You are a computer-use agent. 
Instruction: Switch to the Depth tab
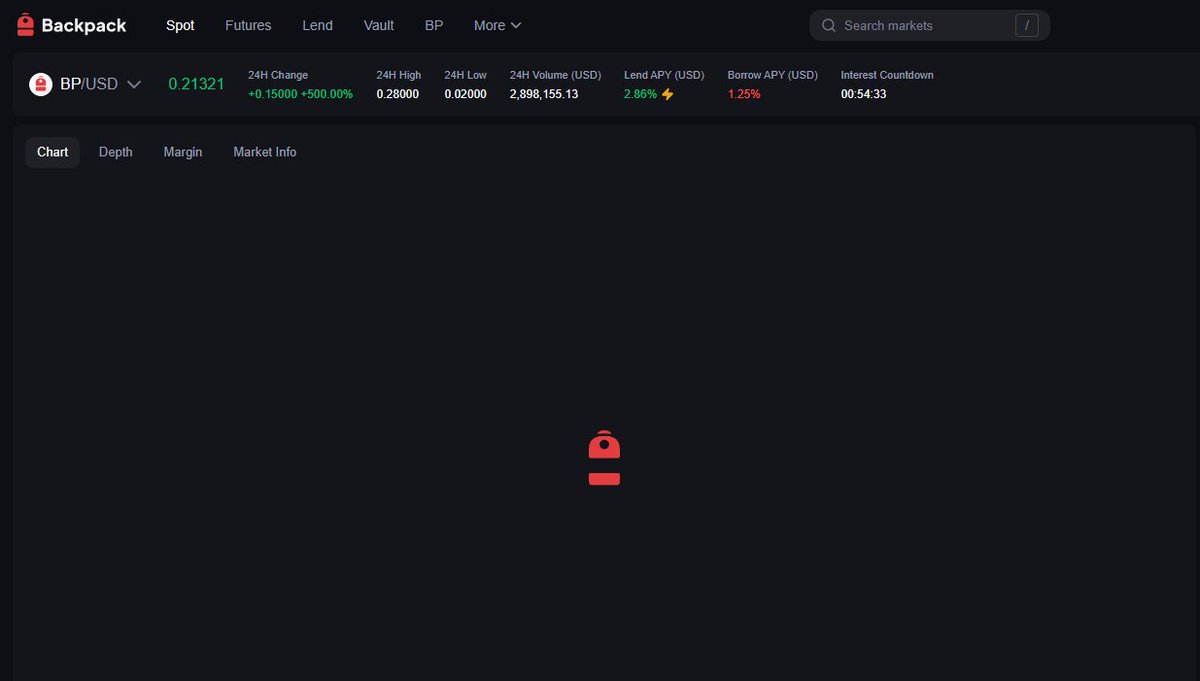click(x=116, y=152)
